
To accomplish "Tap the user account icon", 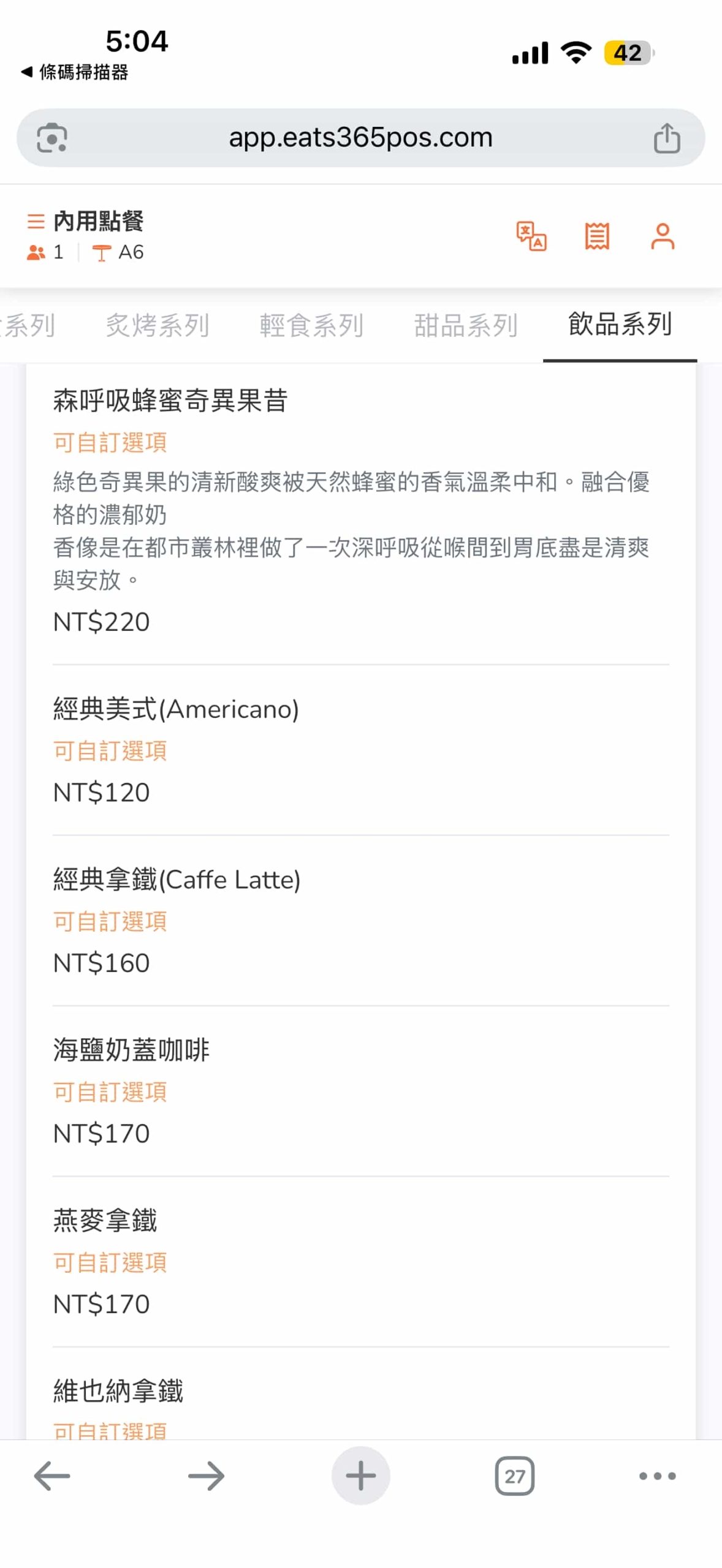I will click(662, 236).
